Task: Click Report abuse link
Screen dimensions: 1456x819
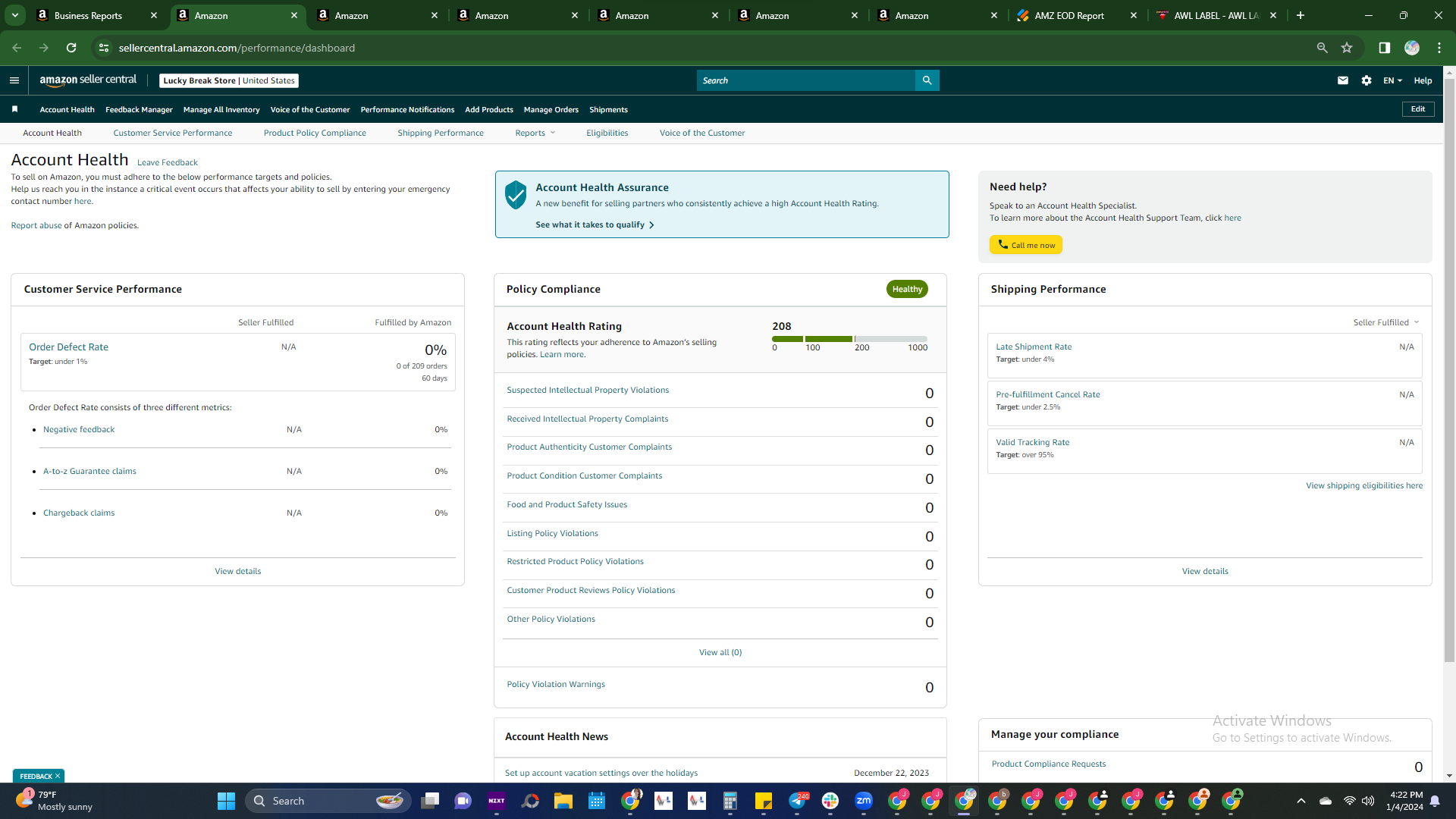Action: [x=36, y=225]
